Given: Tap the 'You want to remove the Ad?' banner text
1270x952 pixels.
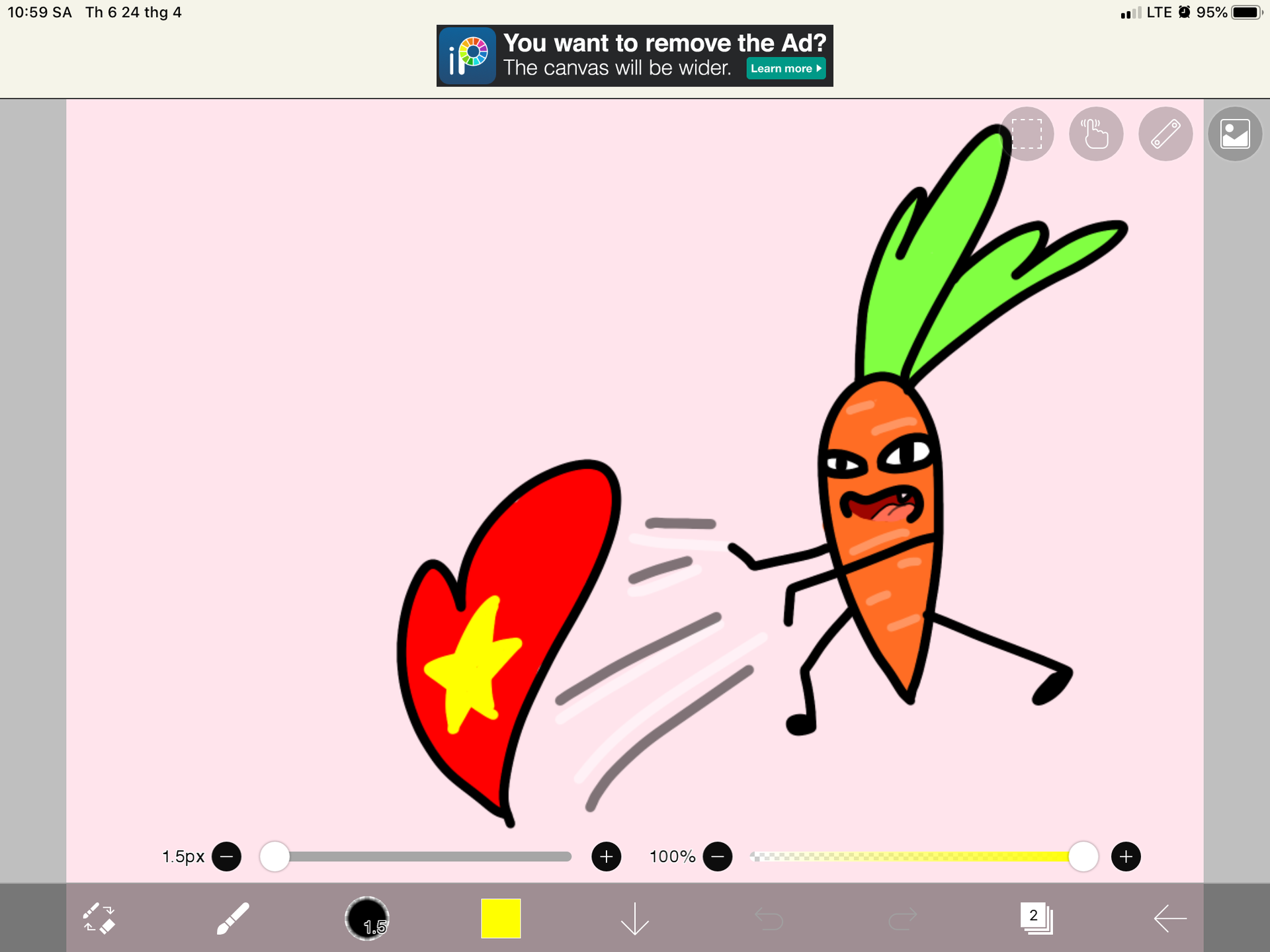Looking at the screenshot, I should tap(665, 43).
